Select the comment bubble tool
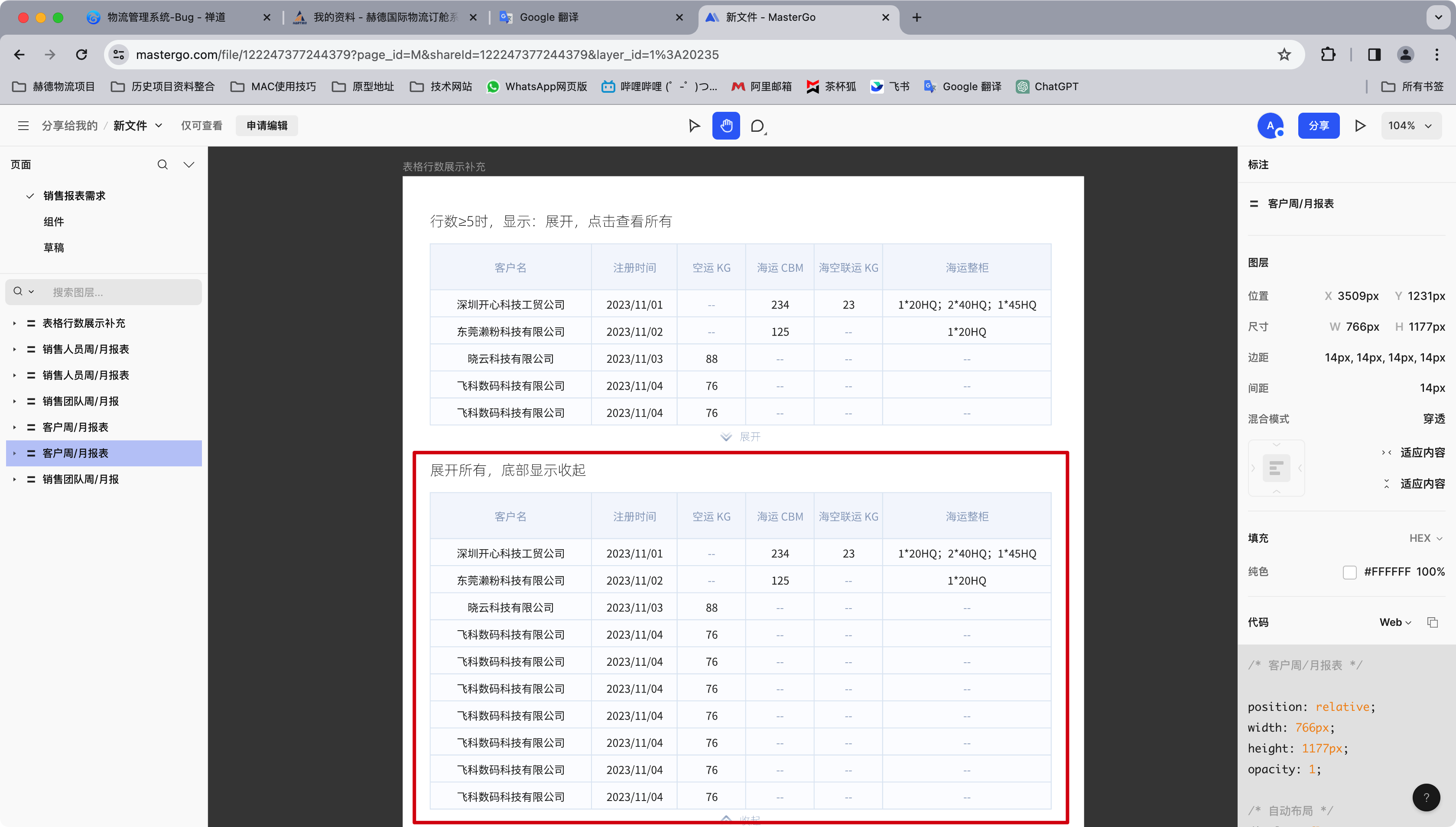This screenshot has height=827, width=1456. tap(757, 126)
